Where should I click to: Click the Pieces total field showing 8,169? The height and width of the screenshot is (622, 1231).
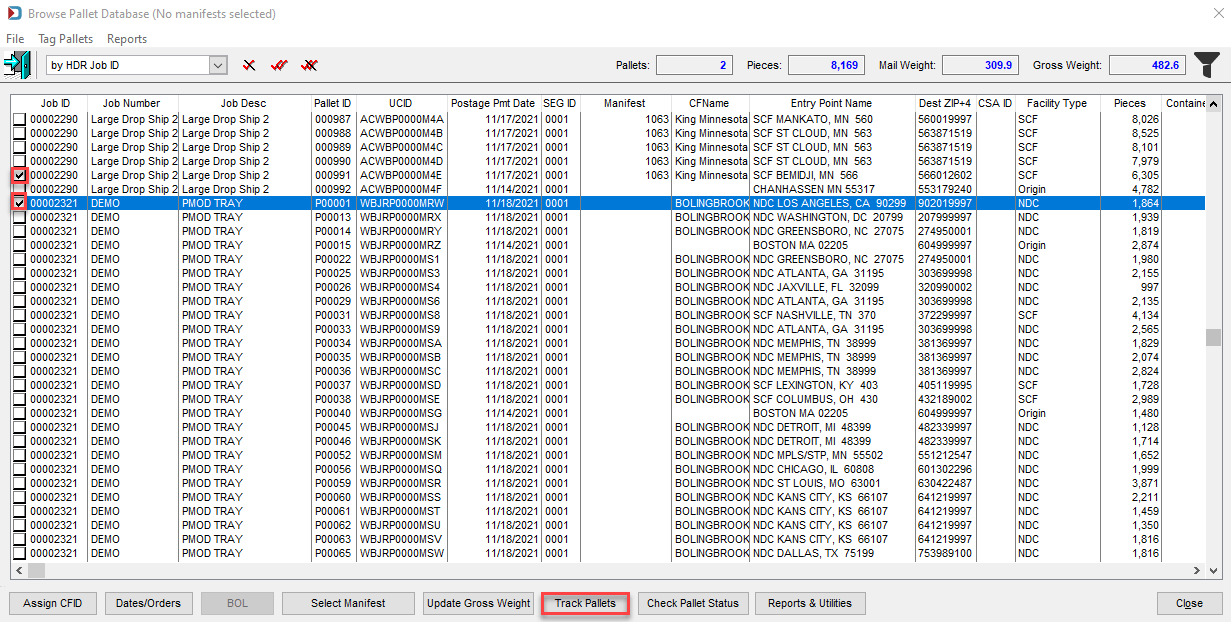(x=826, y=65)
